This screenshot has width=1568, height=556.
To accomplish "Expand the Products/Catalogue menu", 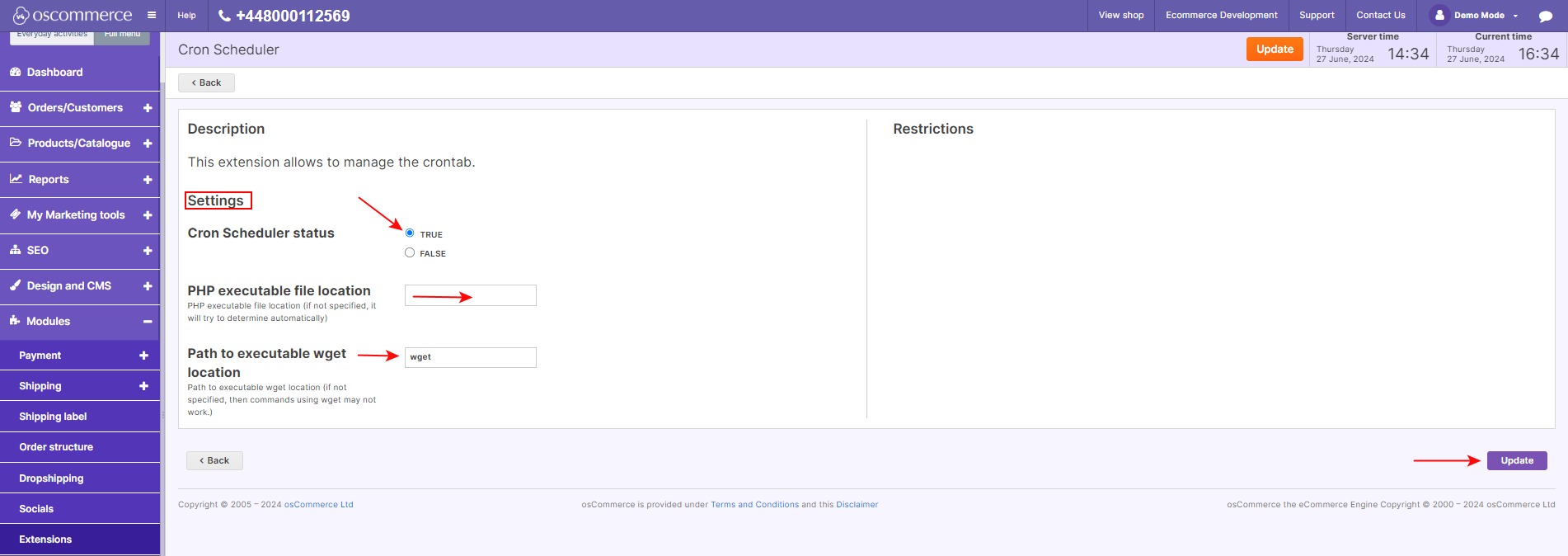I will pyautogui.click(x=148, y=144).
